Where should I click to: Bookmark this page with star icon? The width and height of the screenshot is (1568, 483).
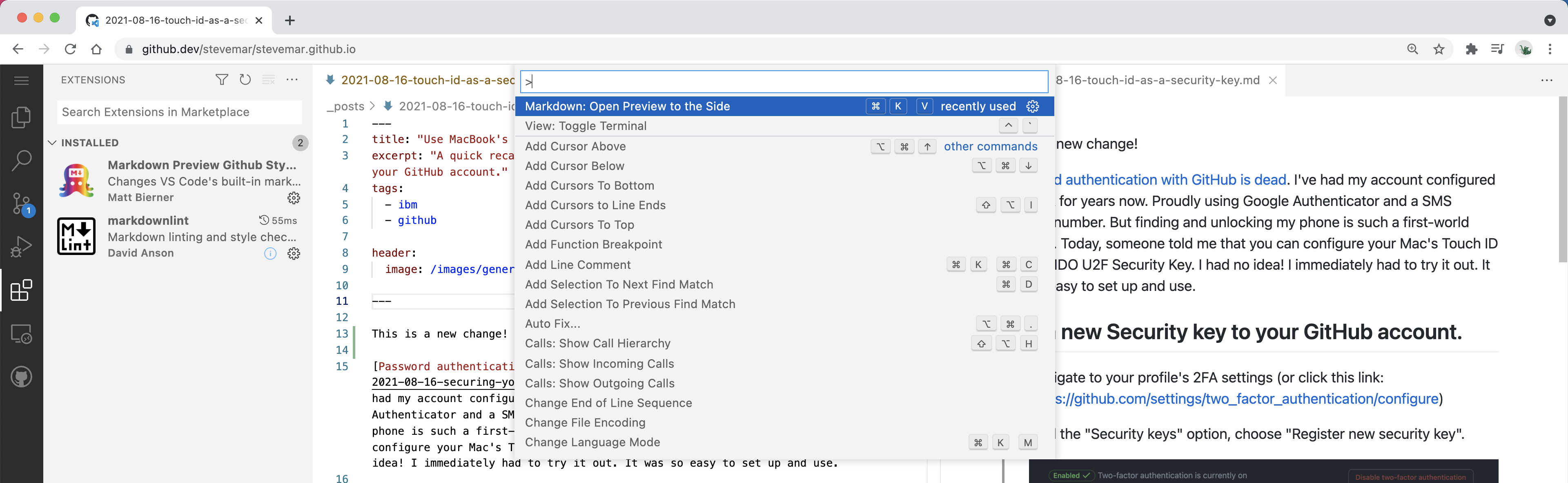[1439, 49]
